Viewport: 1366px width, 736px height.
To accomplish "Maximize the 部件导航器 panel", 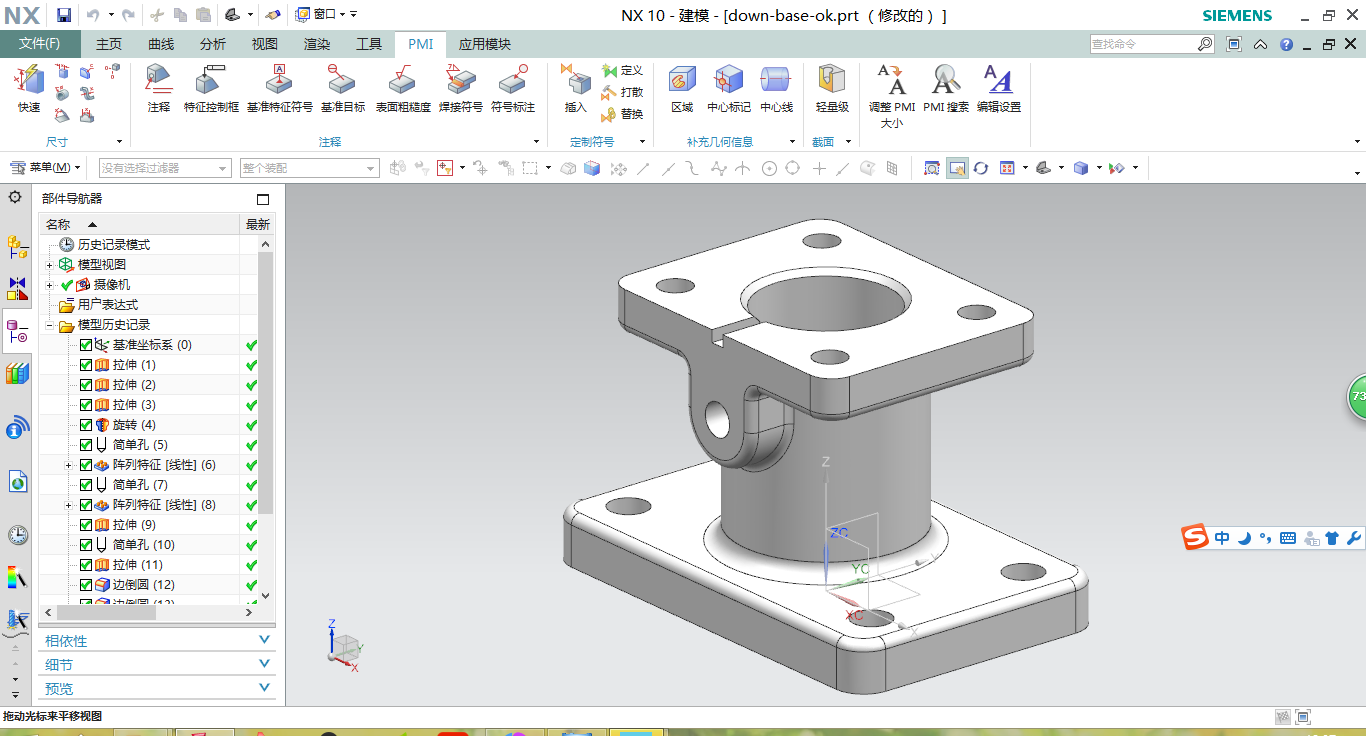I will [263, 199].
